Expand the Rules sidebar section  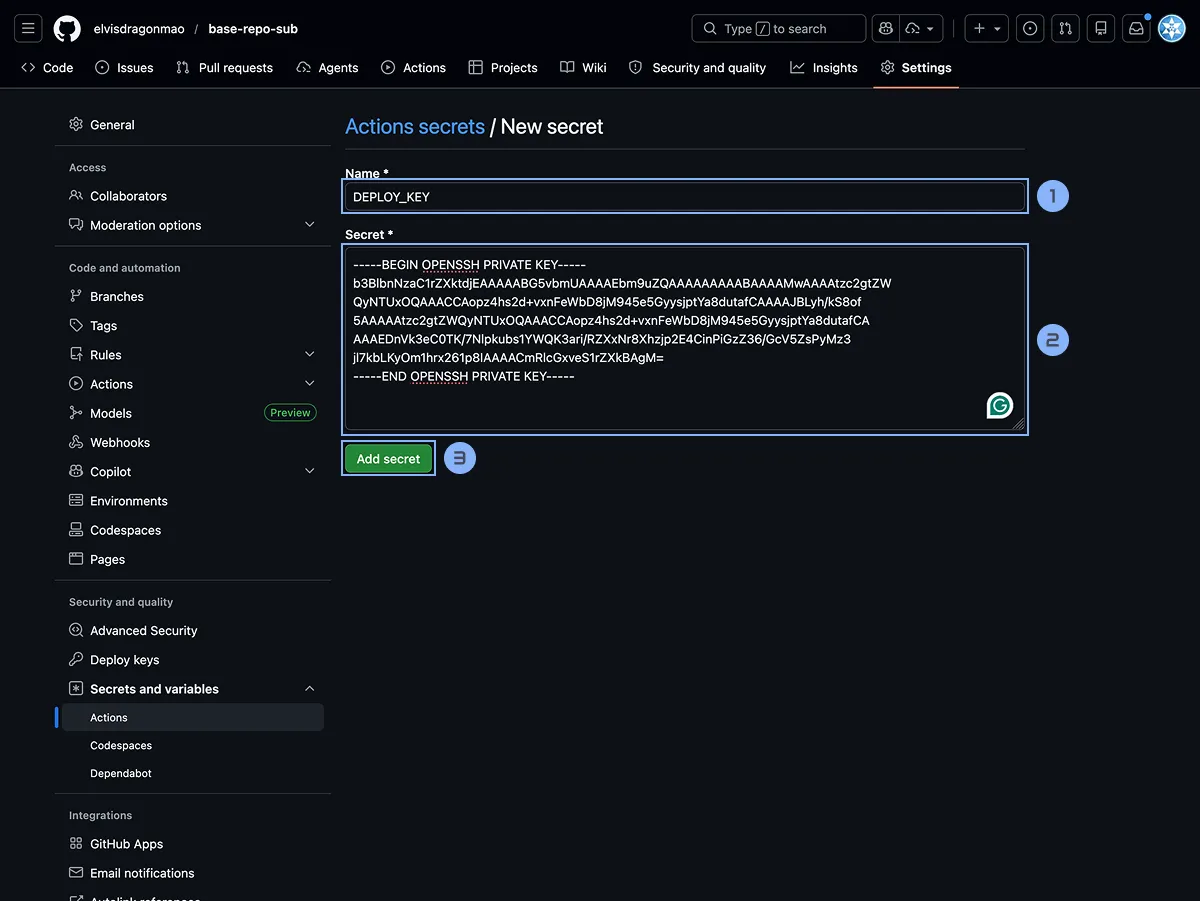coord(309,355)
